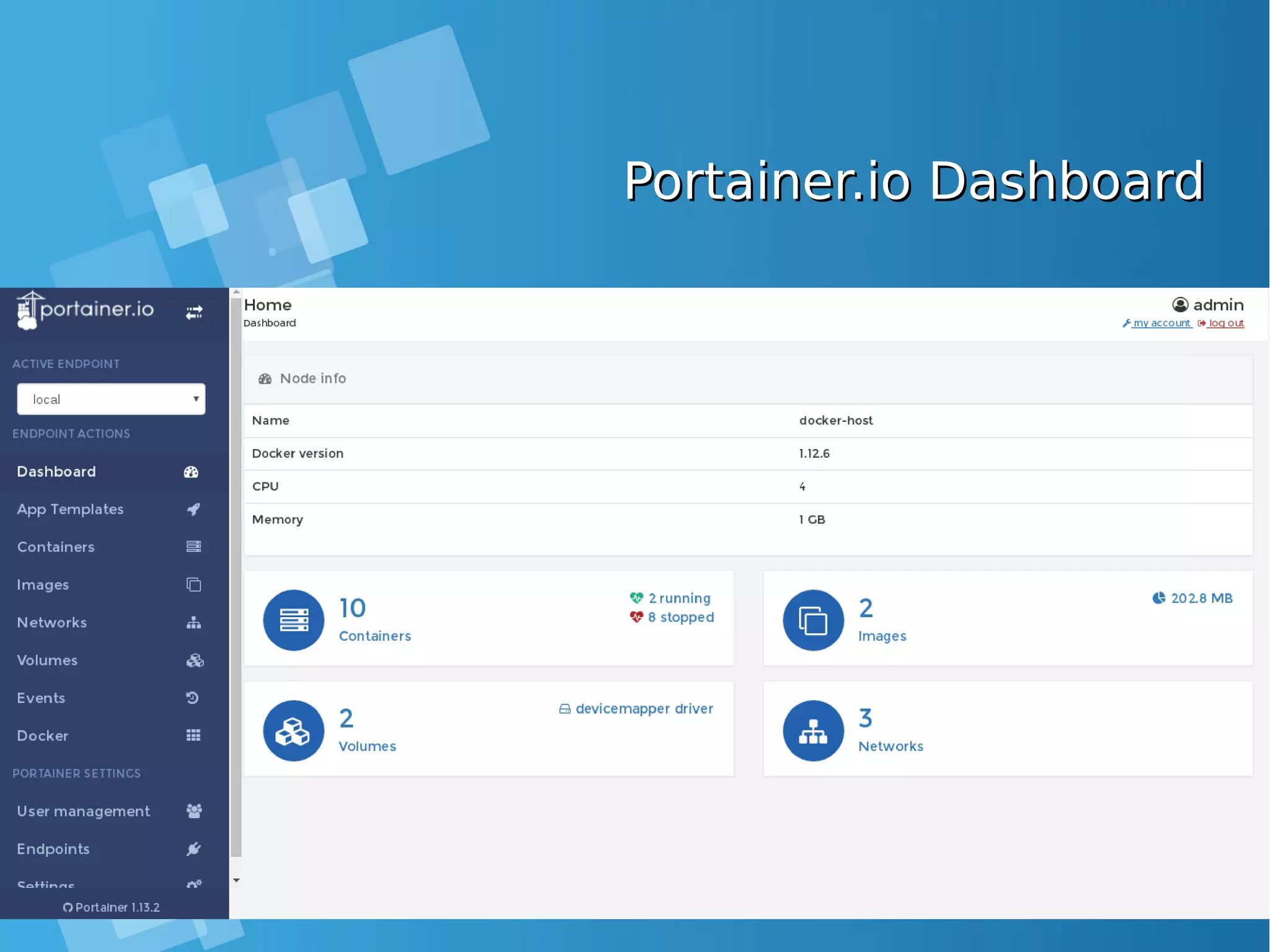This screenshot has width=1270, height=952.
Task: Open the Images card label
Action: pyautogui.click(x=882, y=636)
